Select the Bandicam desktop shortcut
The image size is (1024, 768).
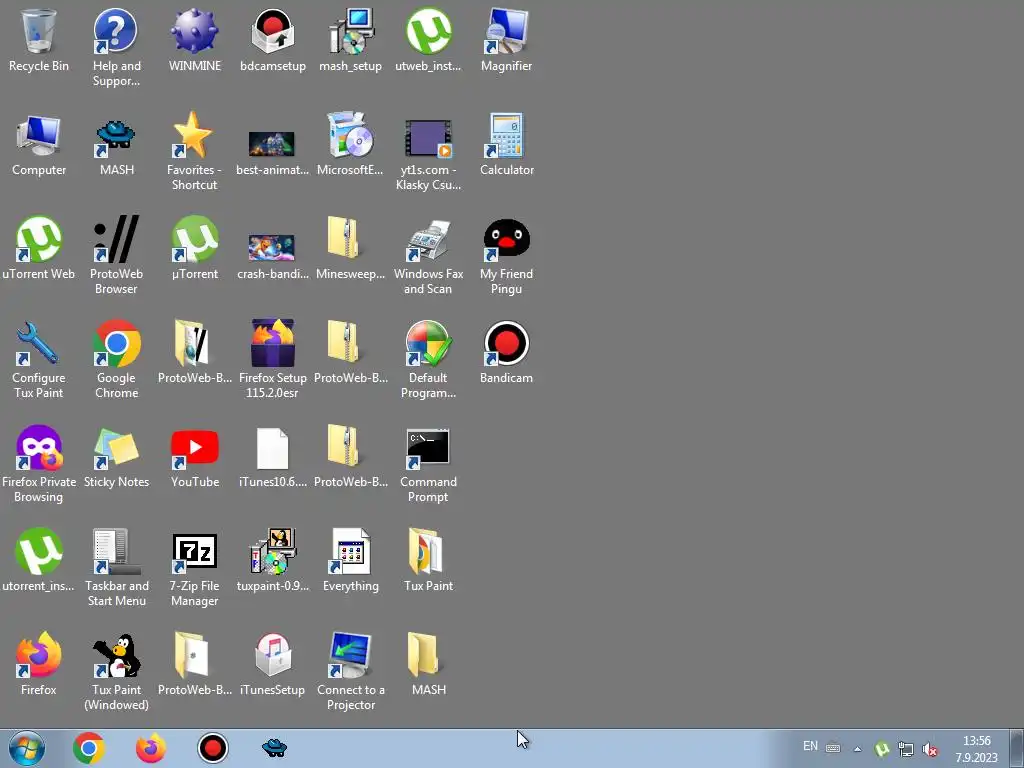click(506, 343)
